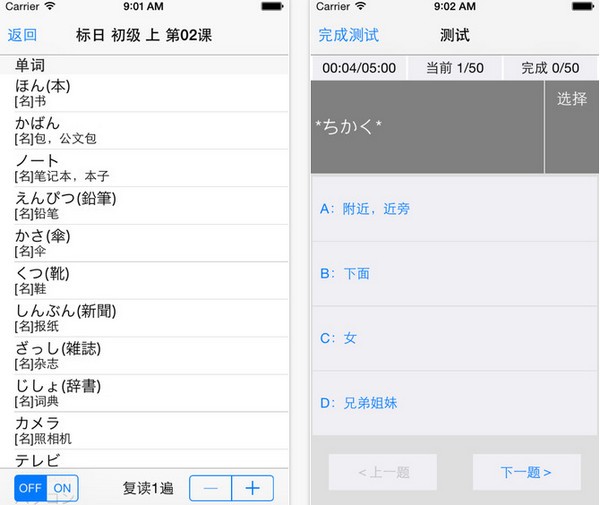Tap the 完成 0/50 indicator
The image size is (600, 505).
(x=550, y=68)
